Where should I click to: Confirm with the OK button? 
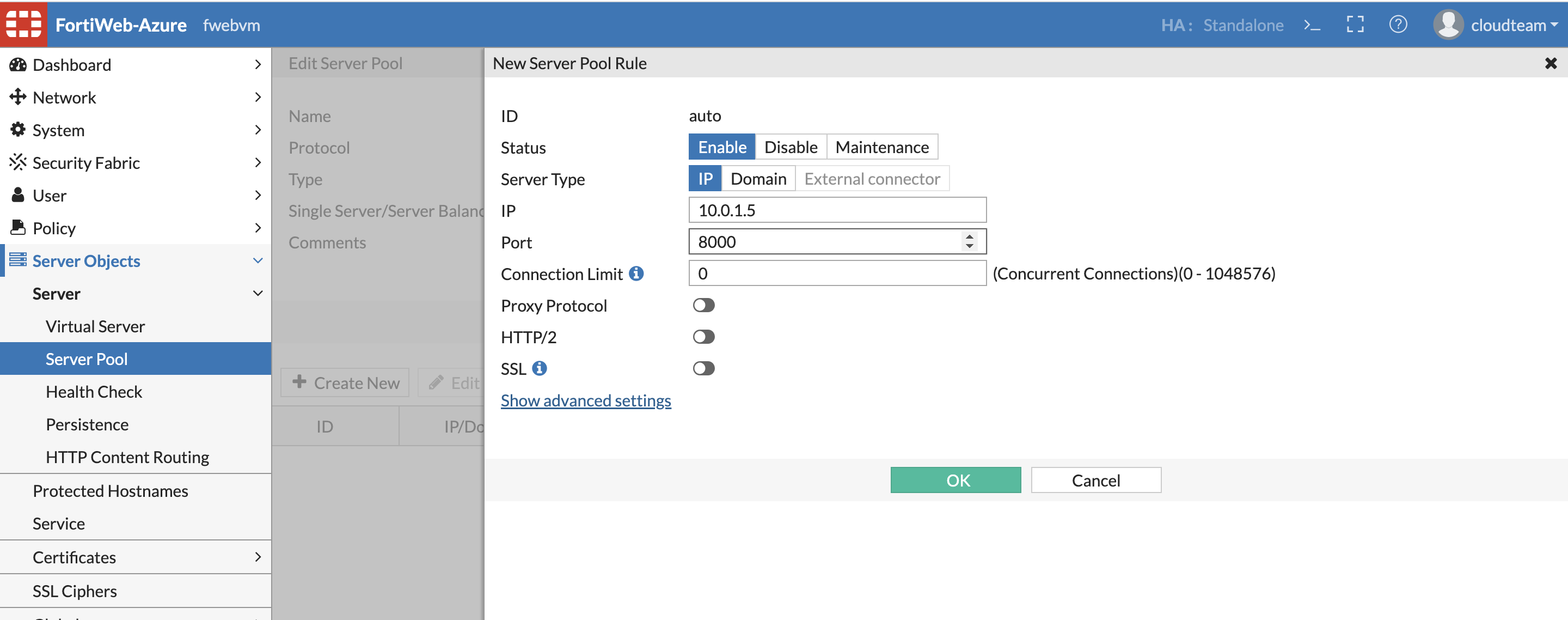pos(955,480)
